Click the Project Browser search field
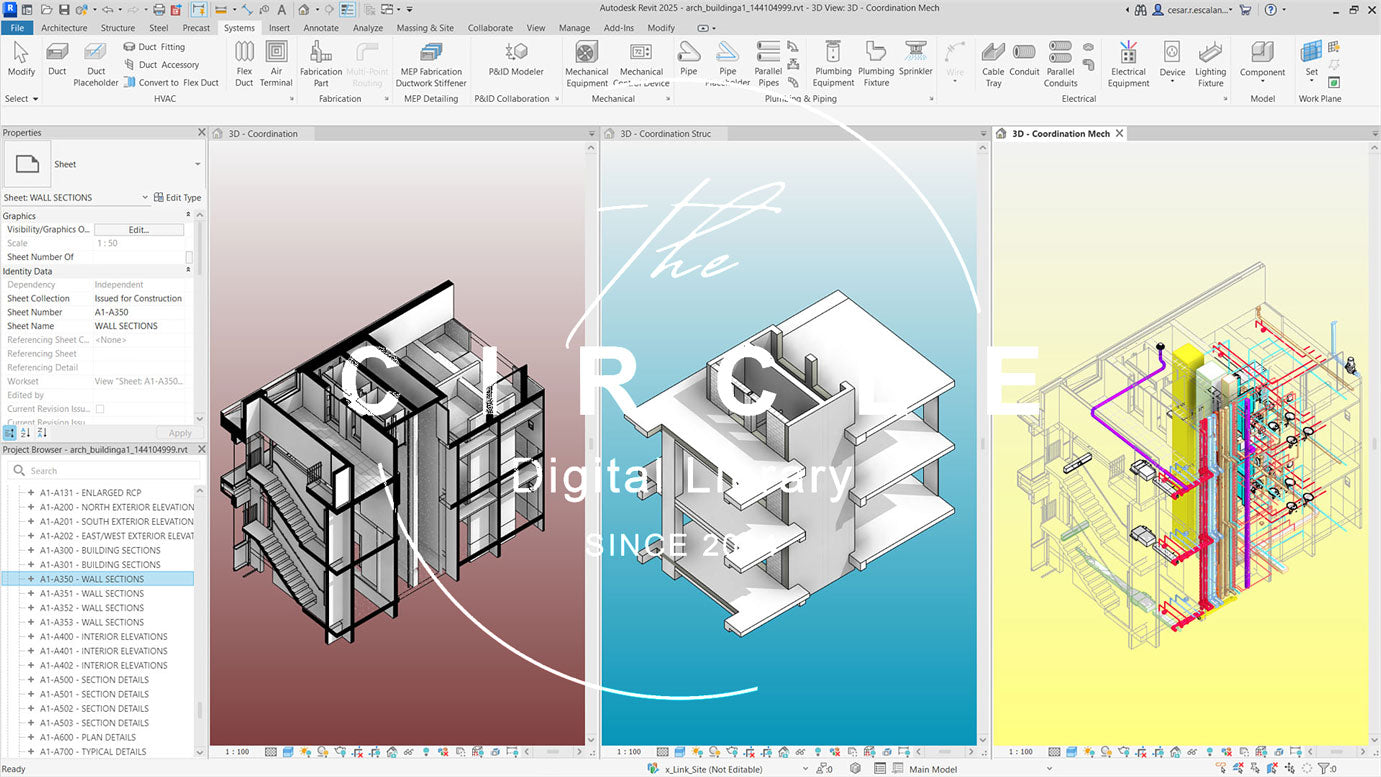Viewport: 1381px width, 777px height. (102, 470)
